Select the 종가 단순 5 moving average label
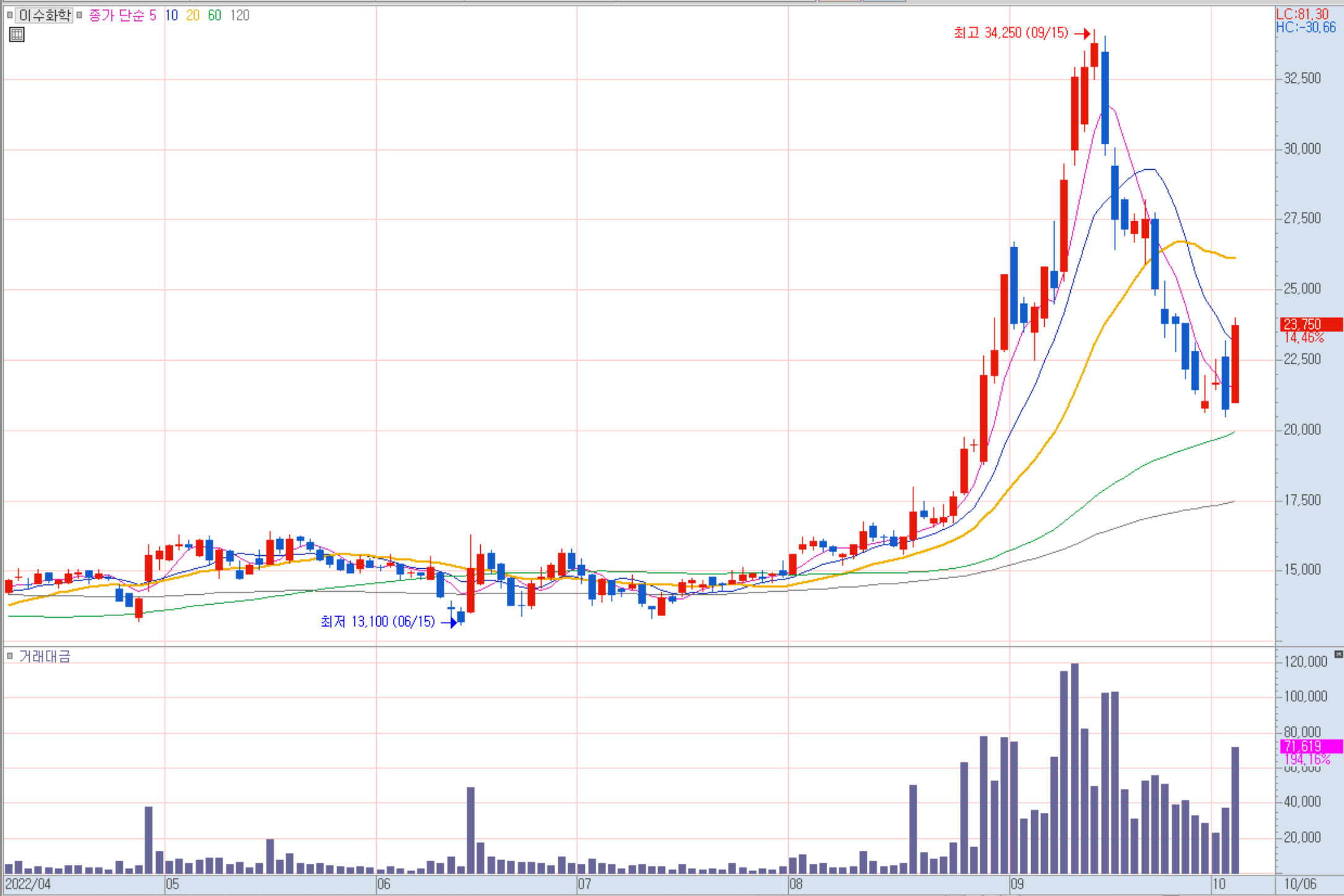Image resolution: width=1344 pixels, height=896 pixels. pyautogui.click(x=122, y=15)
